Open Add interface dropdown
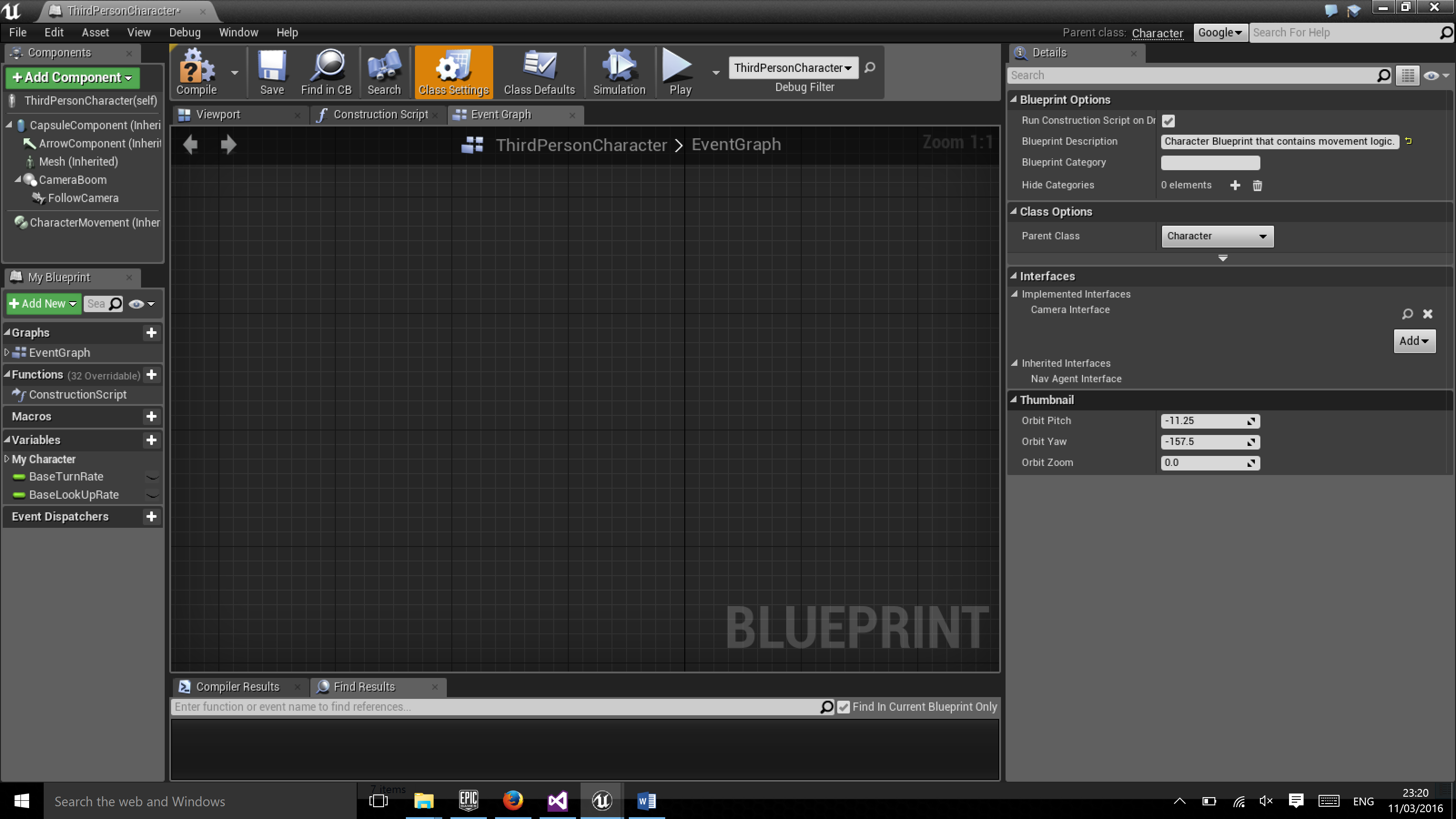Viewport: 1456px width, 819px height. (x=1414, y=341)
